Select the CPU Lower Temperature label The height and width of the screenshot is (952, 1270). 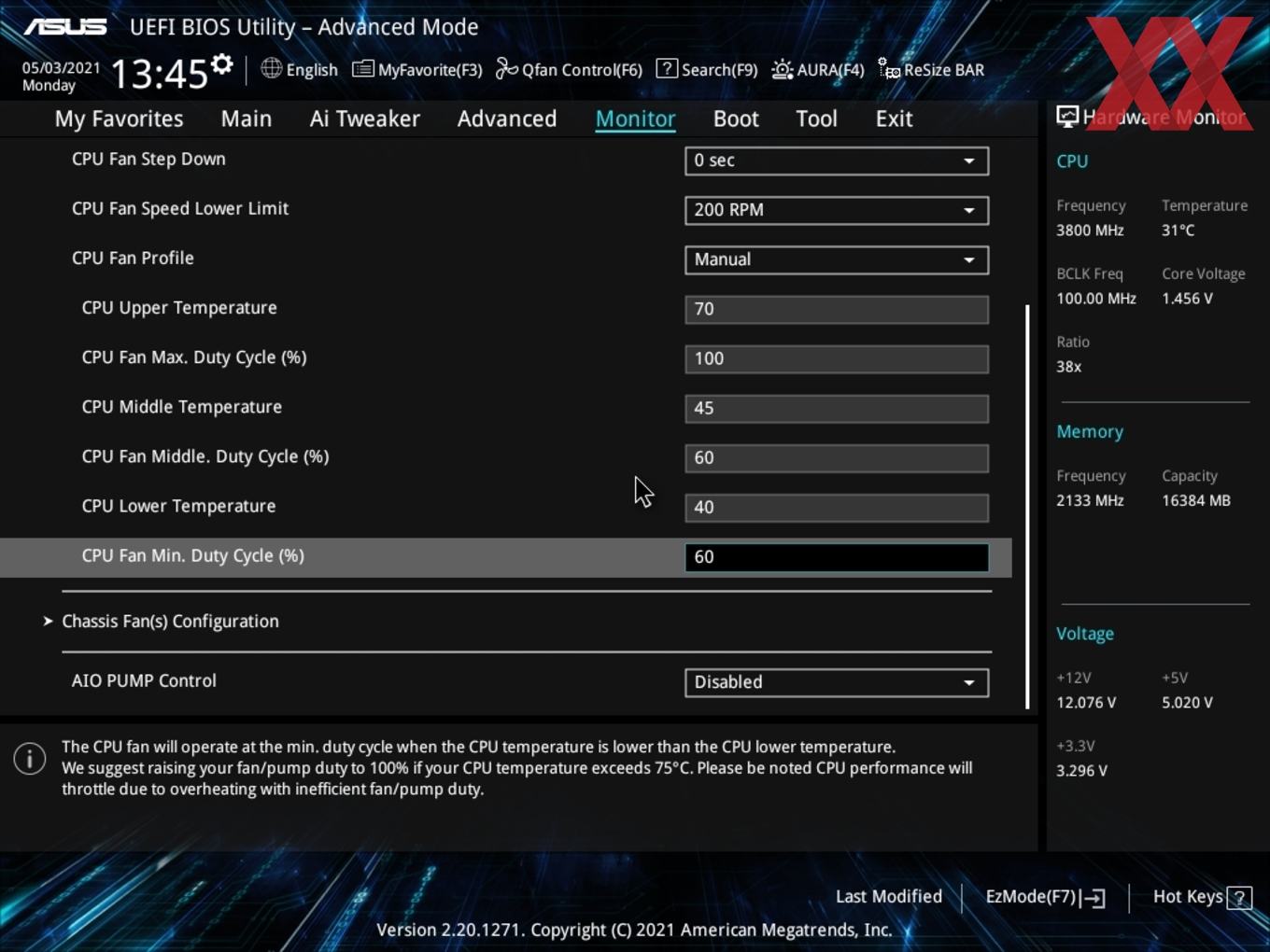[178, 506]
